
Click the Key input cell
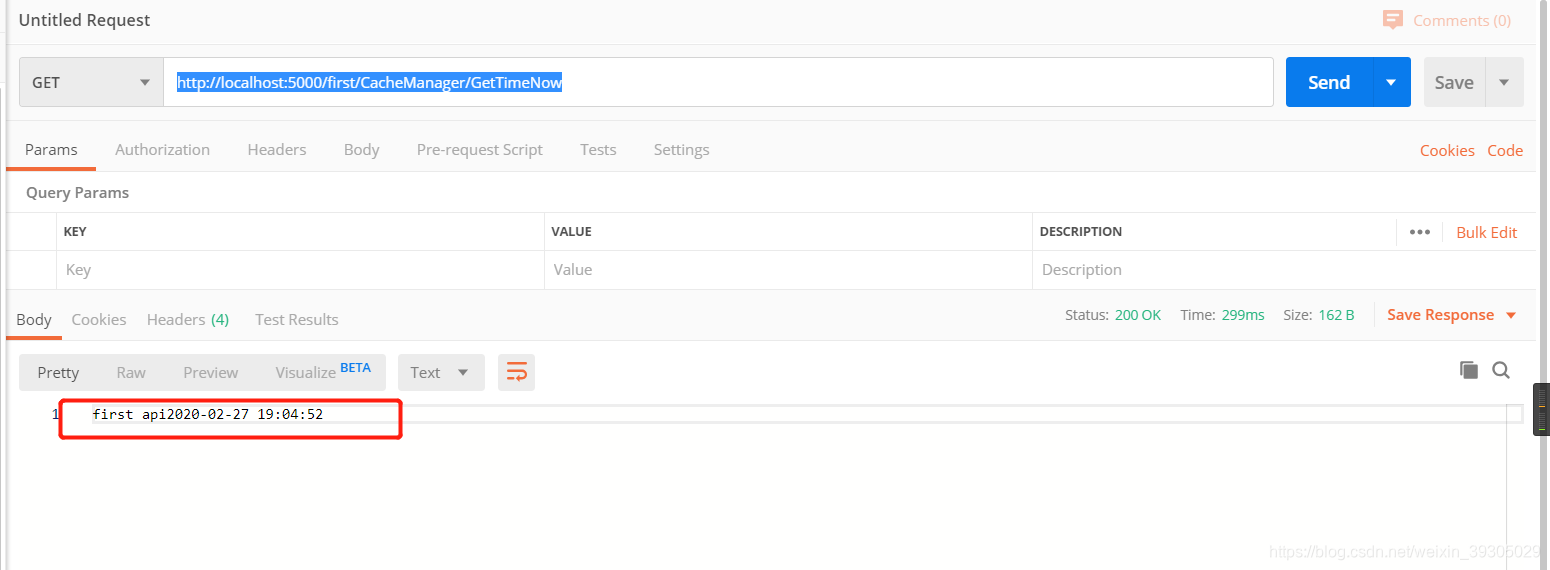(300, 270)
